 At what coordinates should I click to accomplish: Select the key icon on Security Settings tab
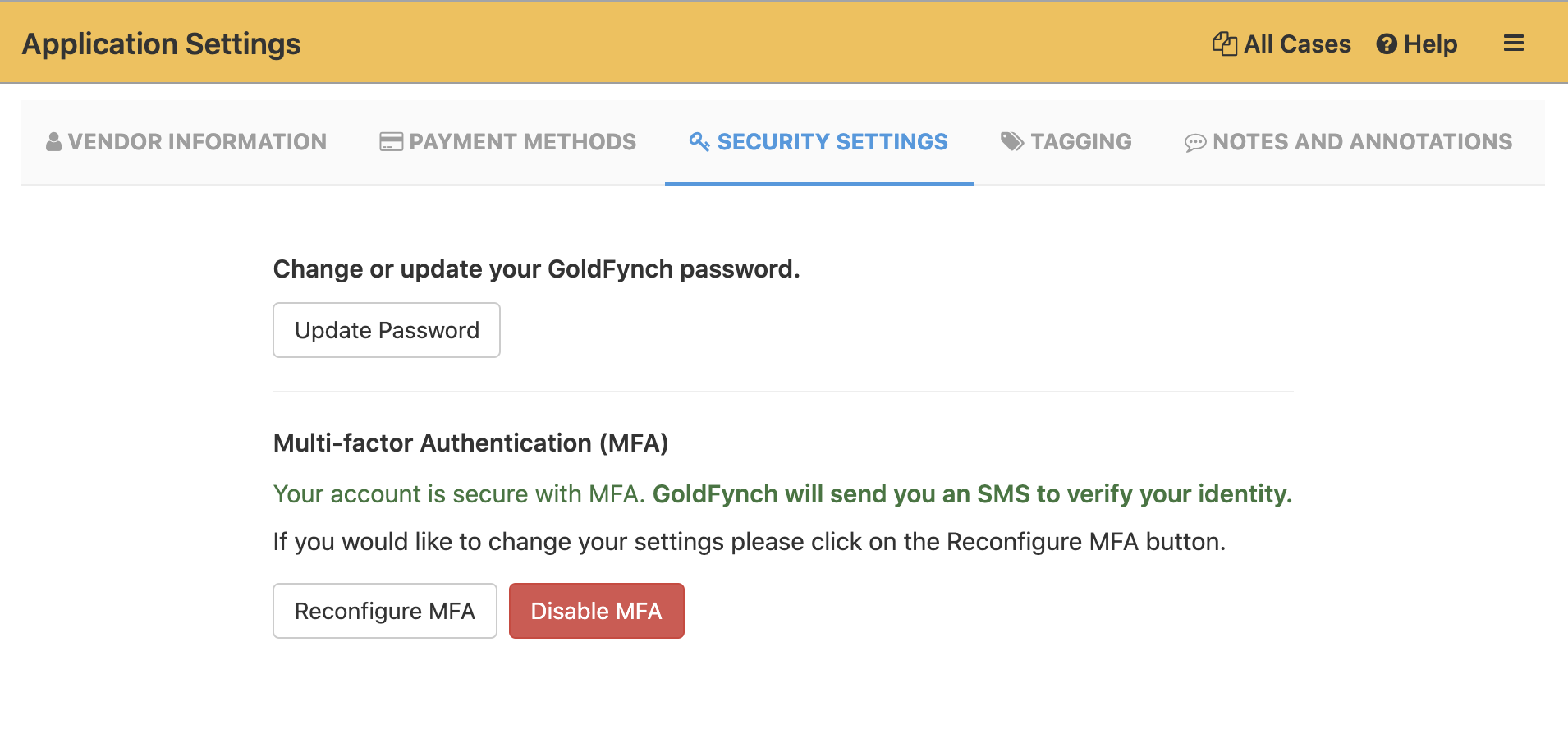click(x=699, y=141)
